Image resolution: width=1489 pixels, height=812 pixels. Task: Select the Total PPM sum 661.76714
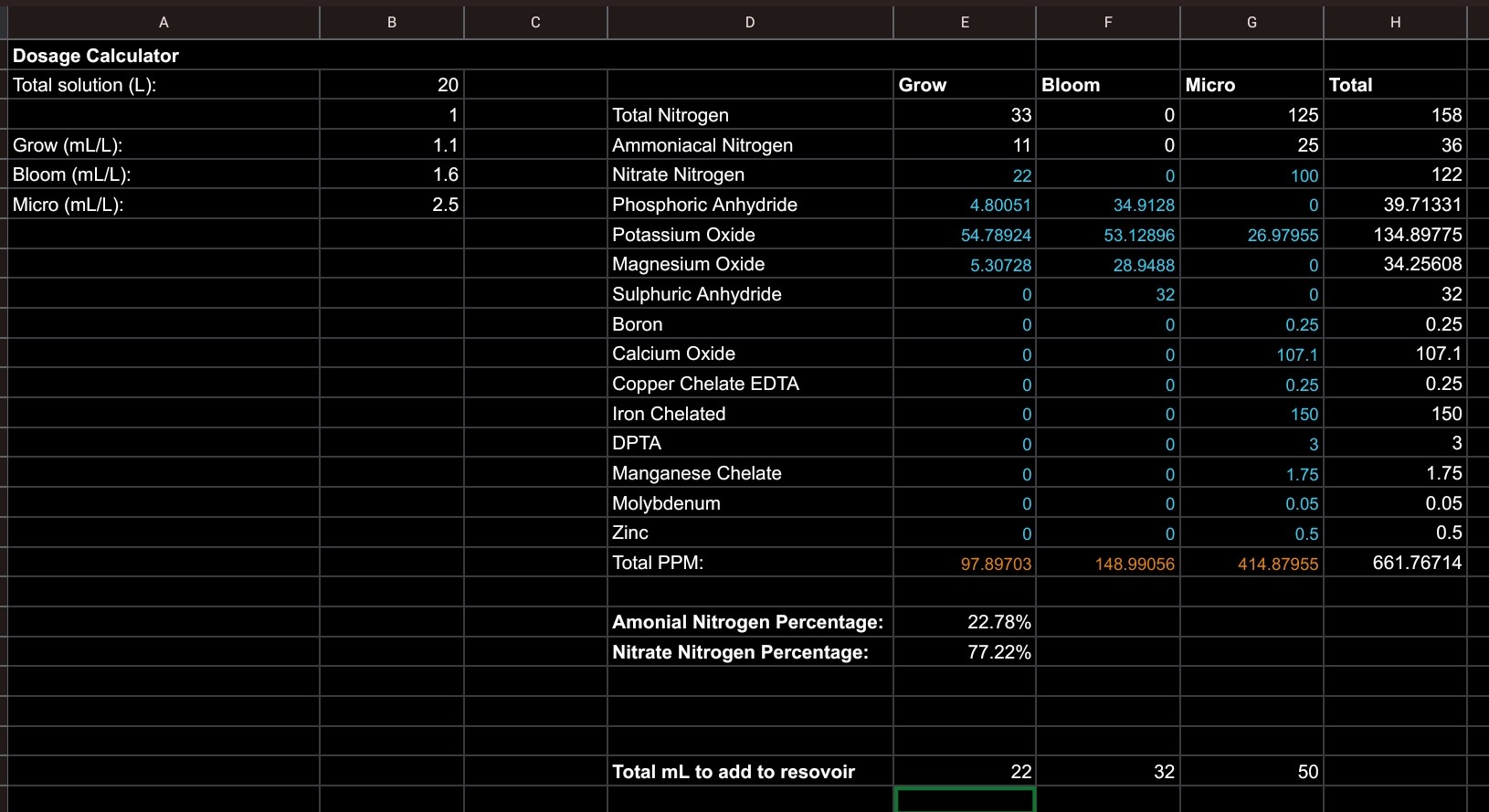pyautogui.click(x=1395, y=563)
